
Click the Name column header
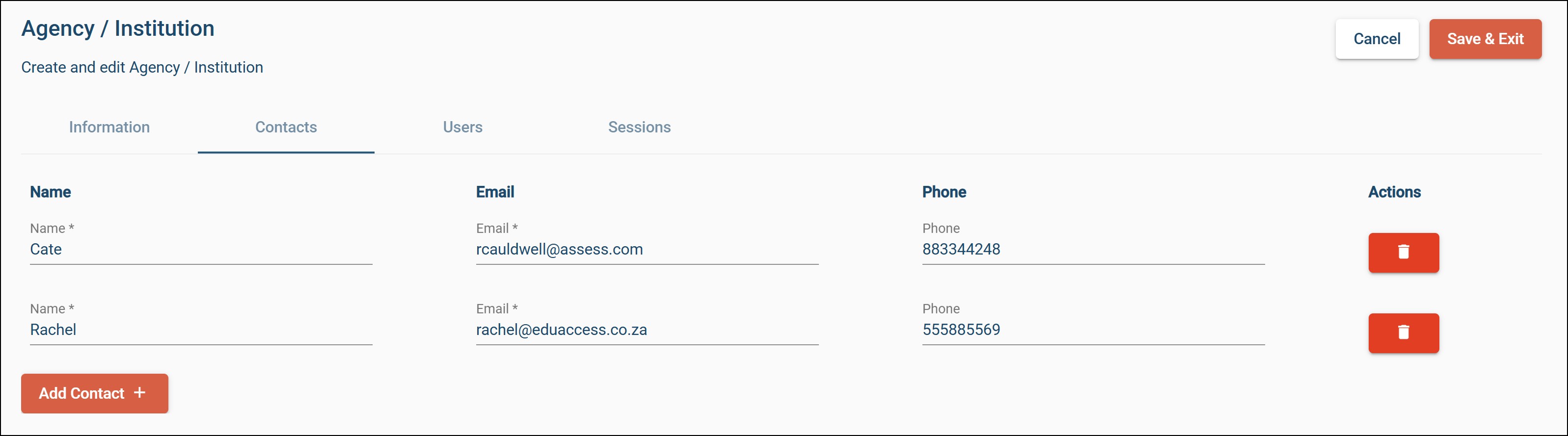click(x=51, y=192)
